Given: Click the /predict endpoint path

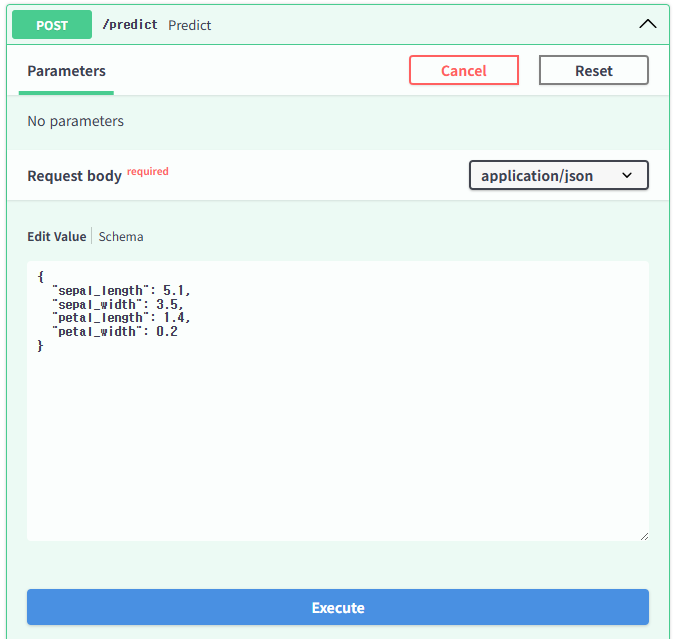Looking at the screenshot, I should [x=130, y=25].
